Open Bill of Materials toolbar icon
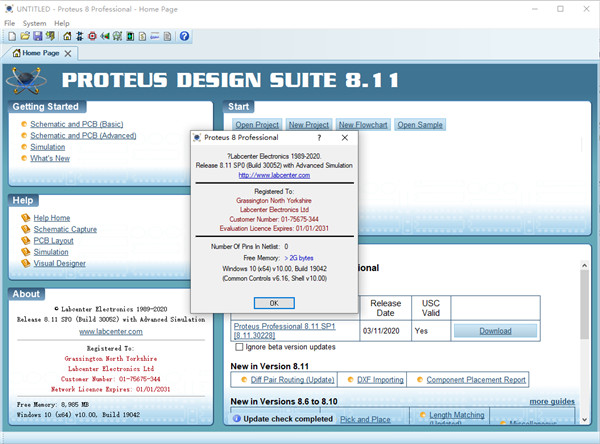Image resolution: width=600 pixels, height=444 pixels. (142, 36)
